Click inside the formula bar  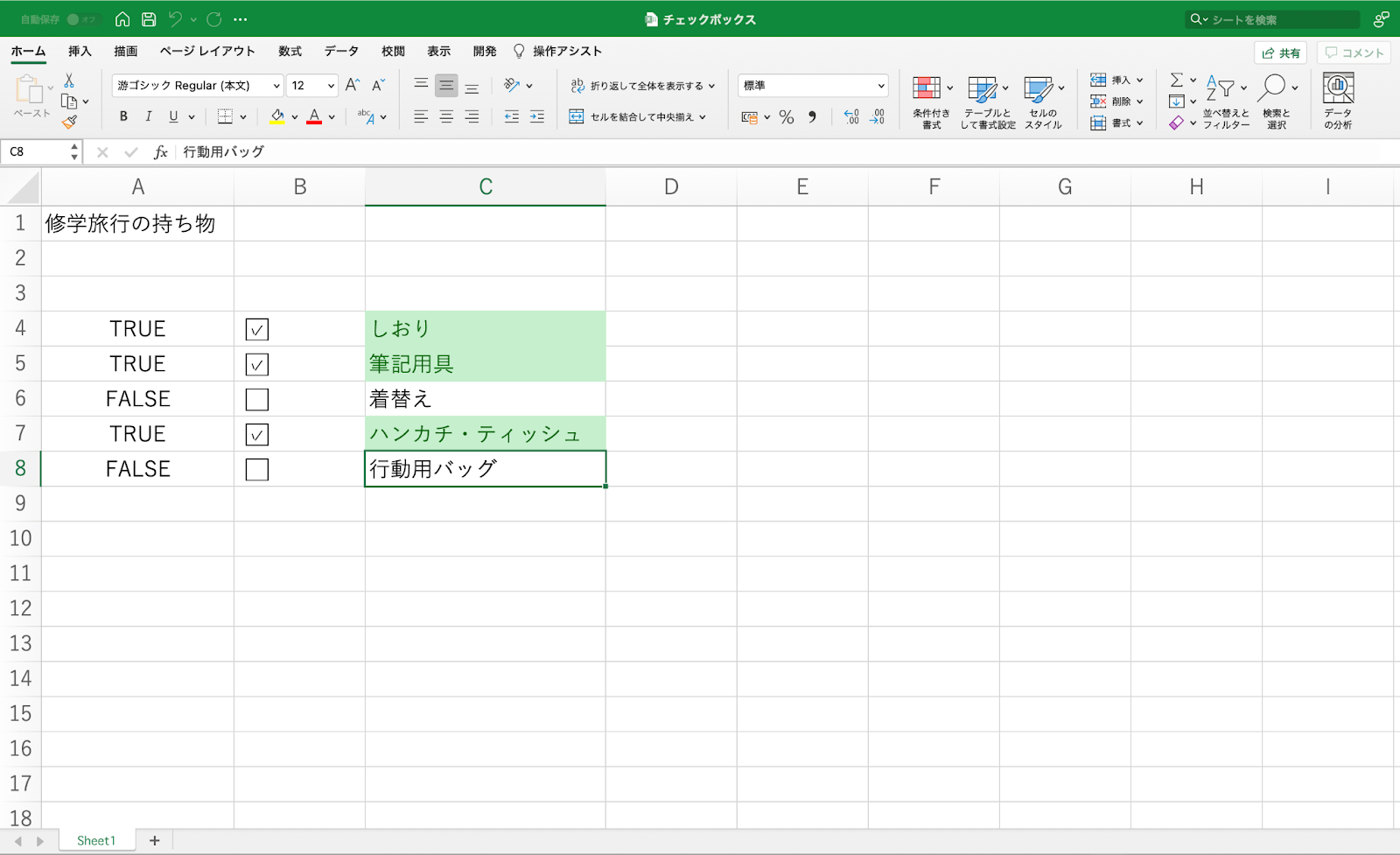click(x=350, y=151)
